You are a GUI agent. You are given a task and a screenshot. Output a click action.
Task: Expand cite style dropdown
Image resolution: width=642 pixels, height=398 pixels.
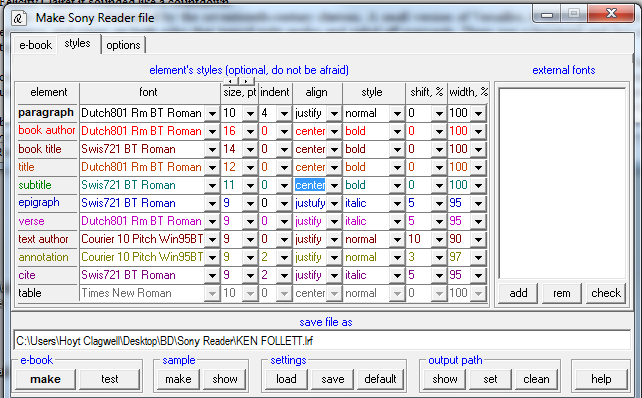click(397, 276)
